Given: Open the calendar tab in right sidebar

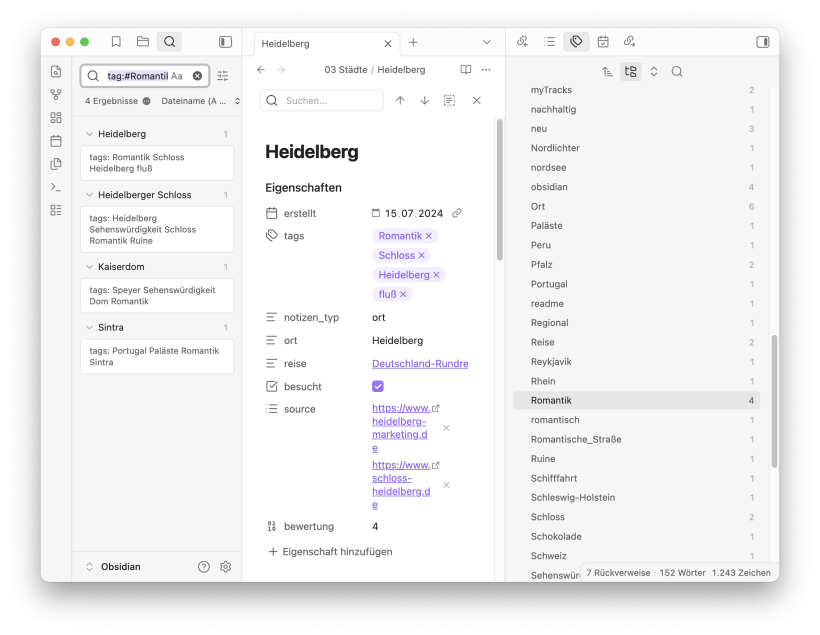Looking at the screenshot, I should 603,42.
